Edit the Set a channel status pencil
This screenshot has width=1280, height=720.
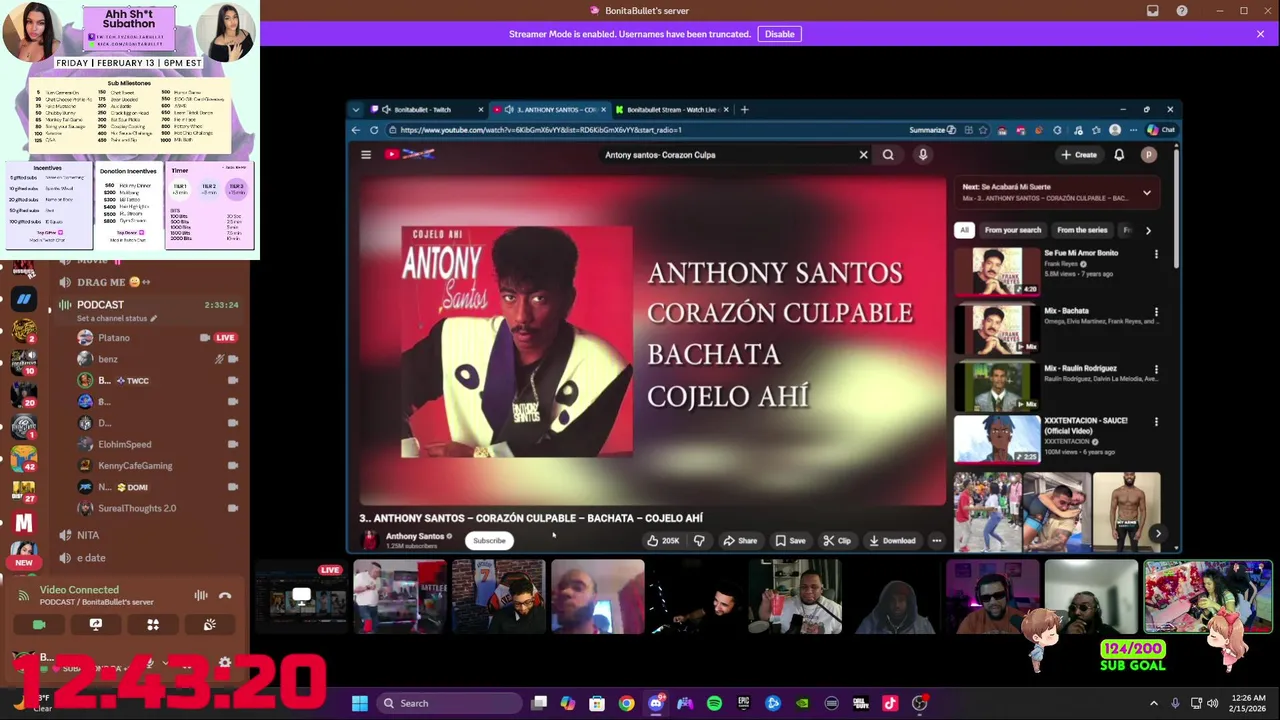(154, 318)
